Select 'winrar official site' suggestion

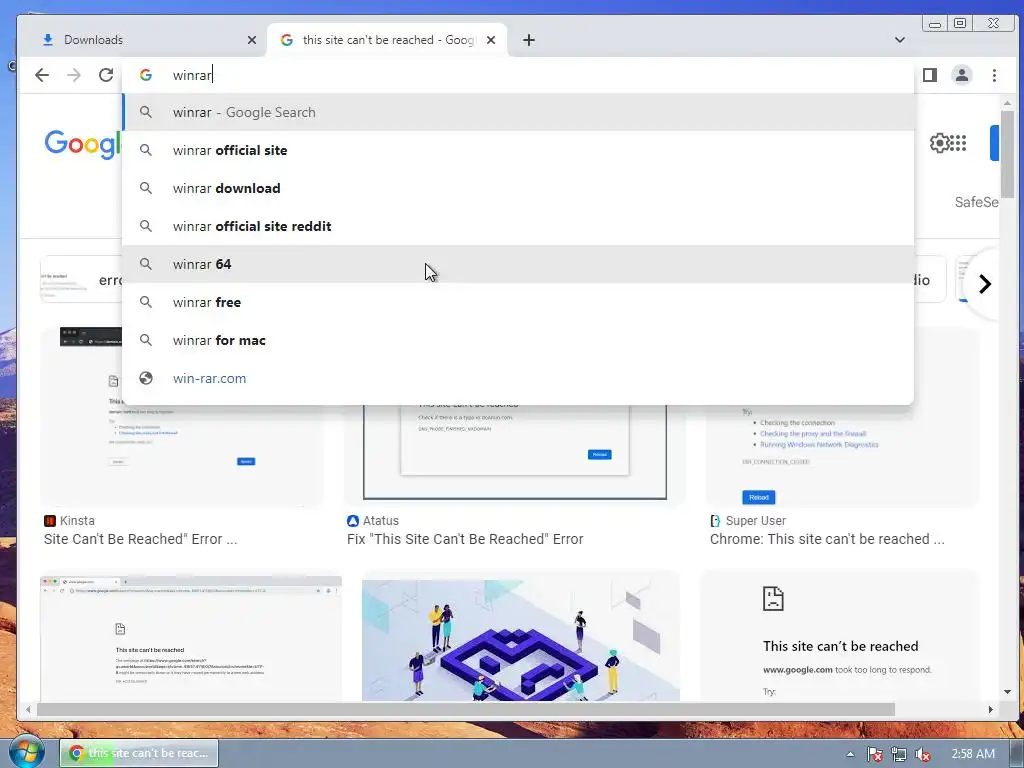(x=518, y=150)
